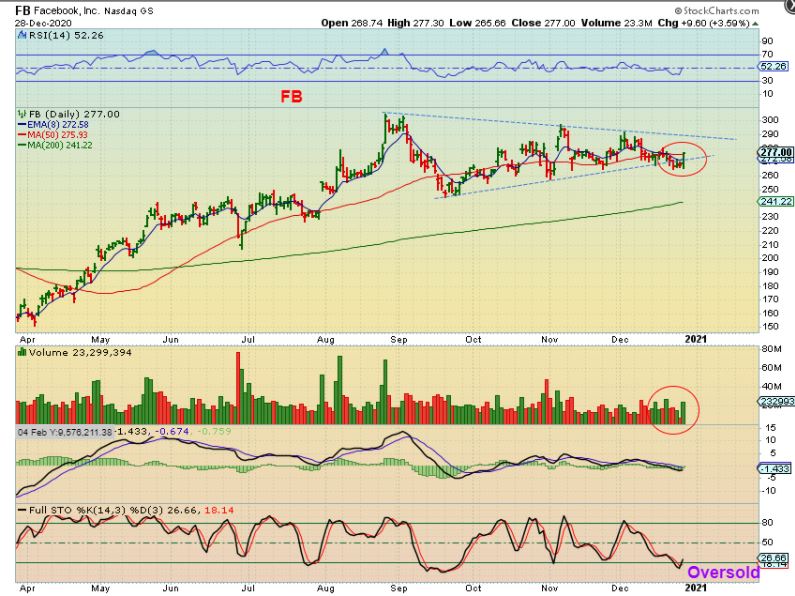
Task: Click the 'EMA(8) 272.58' legend text
Action: coord(58,125)
